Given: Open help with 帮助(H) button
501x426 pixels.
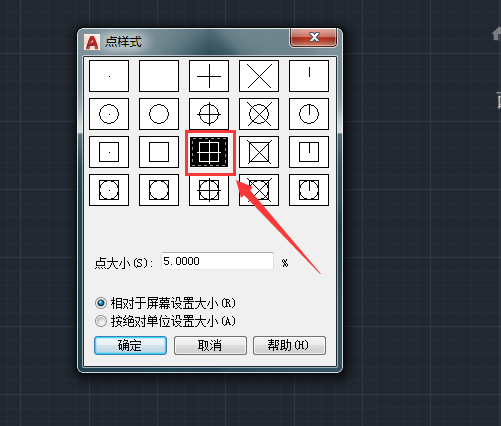Looking at the screenshot, I should pos(289,345).
